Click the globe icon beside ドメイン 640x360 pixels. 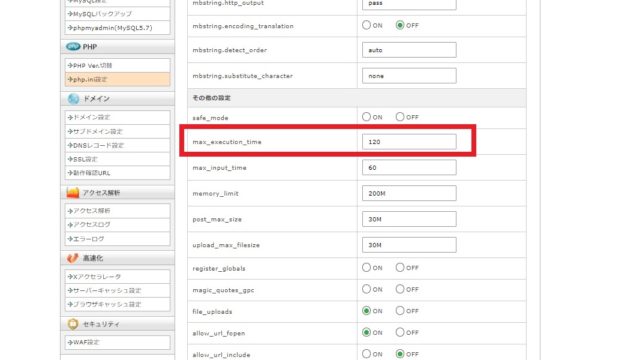tap(73, 99)
